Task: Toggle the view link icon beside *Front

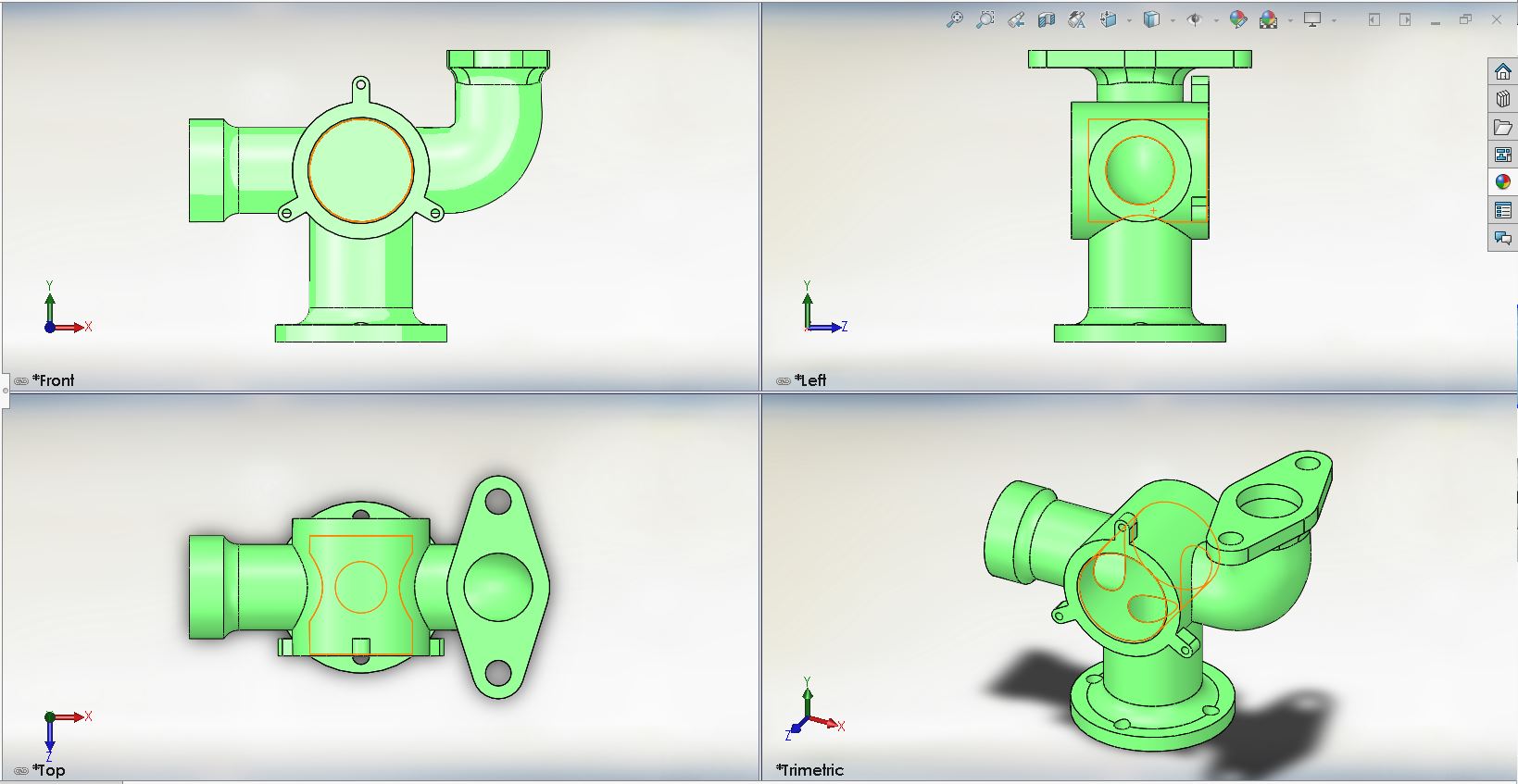Action: coord(20,380)
